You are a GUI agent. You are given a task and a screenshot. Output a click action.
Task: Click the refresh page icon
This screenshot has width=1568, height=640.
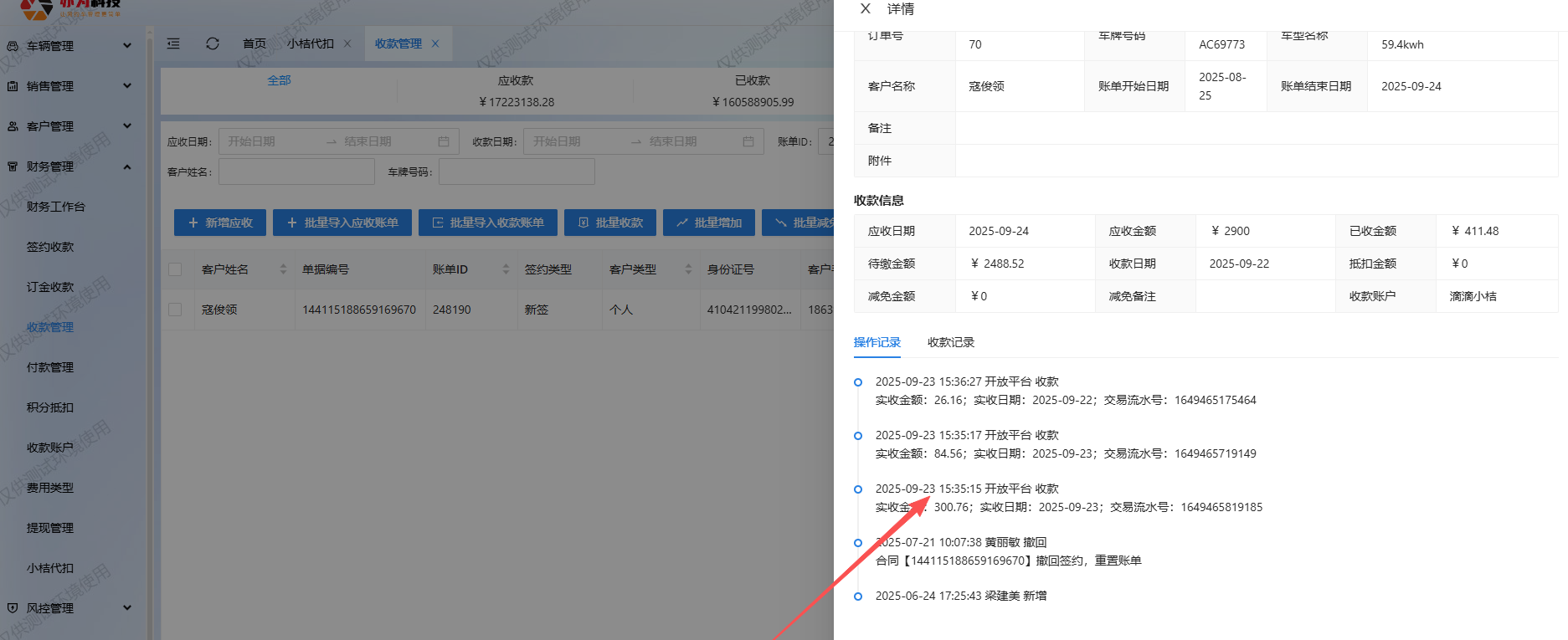click(x=213, y=44)
